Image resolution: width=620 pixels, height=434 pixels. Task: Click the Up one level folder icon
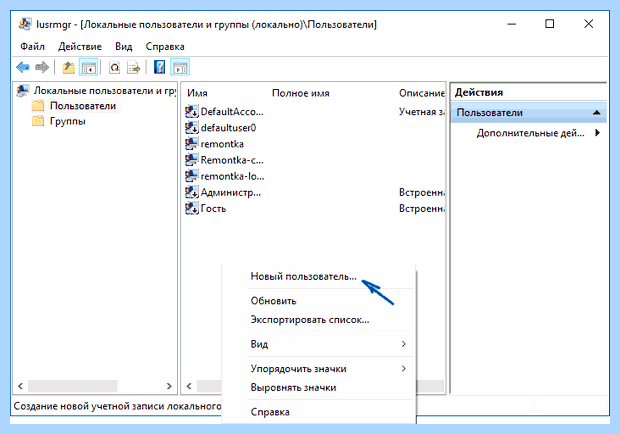tap(68, 68)
